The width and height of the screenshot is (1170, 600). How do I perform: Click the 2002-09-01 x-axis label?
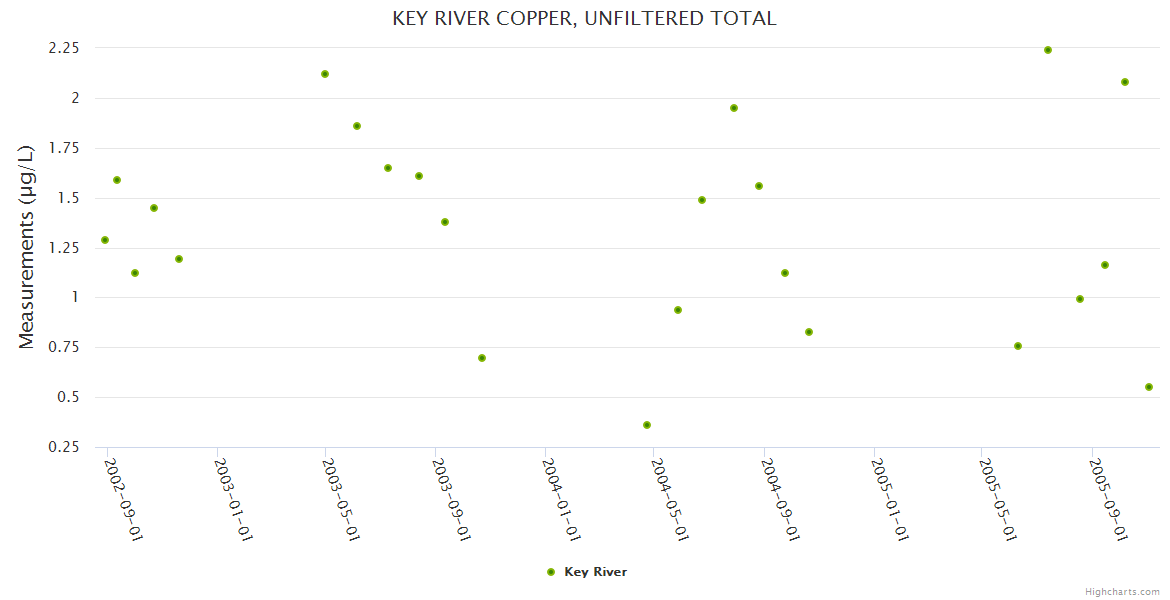pyautogui.click(x=125, y=498)
